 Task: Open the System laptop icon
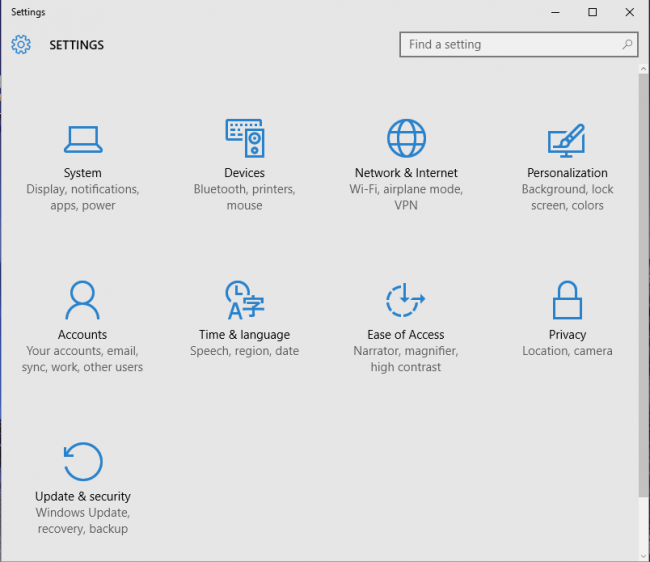point(83,139)
